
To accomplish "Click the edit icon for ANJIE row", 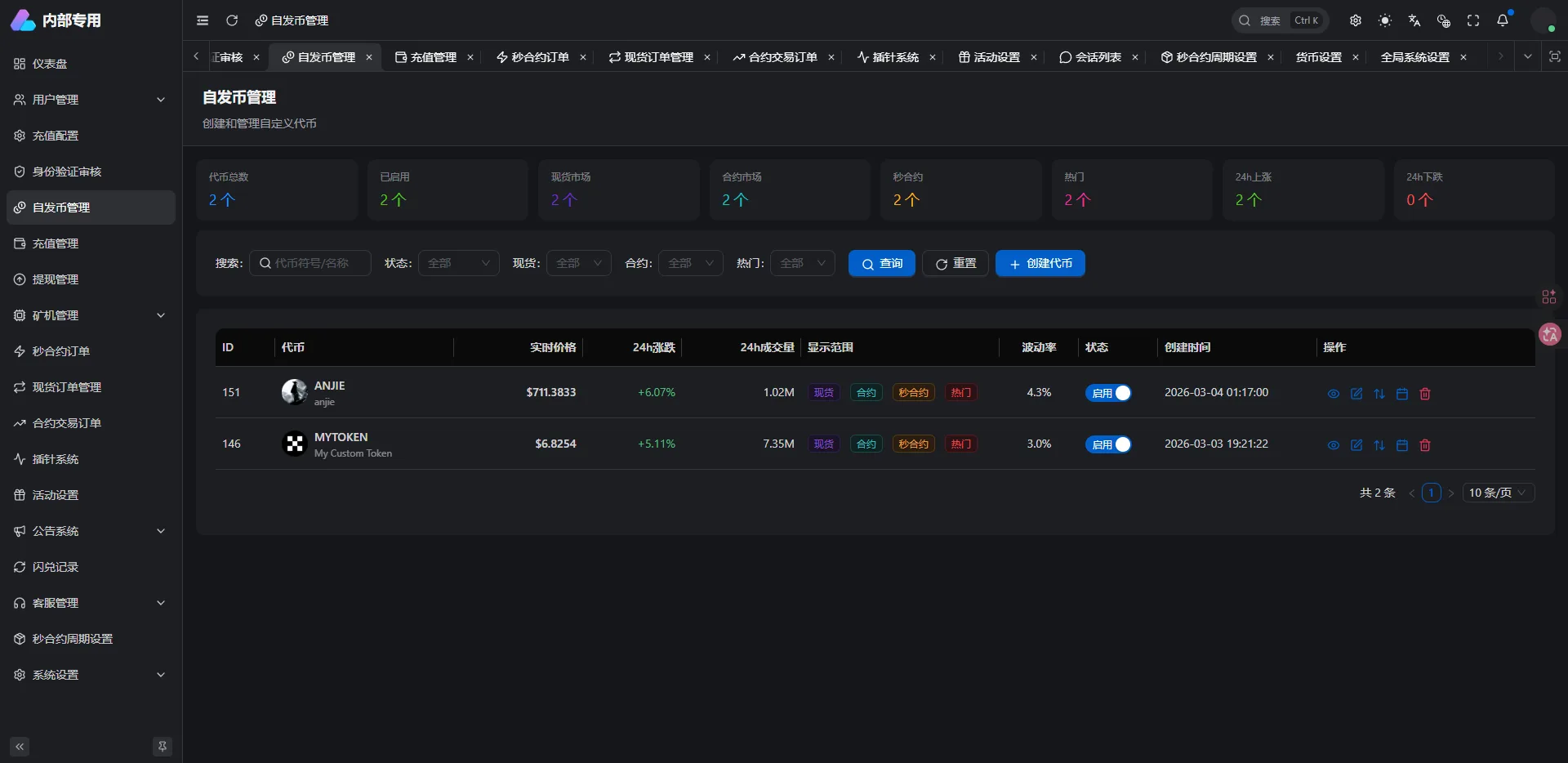I will coord(1356,394).
